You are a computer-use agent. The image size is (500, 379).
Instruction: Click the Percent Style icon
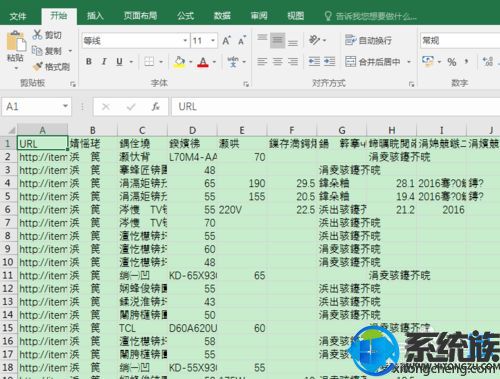point(452,61)
